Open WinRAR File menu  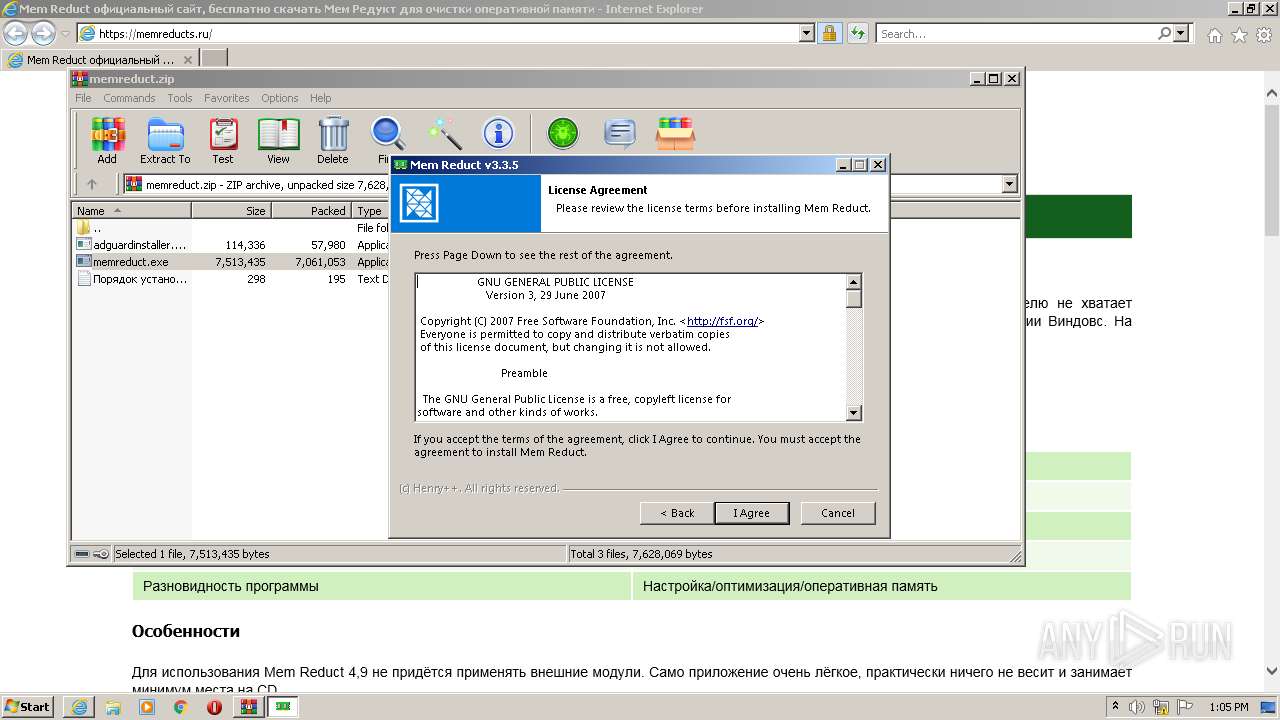coord(83,98)
